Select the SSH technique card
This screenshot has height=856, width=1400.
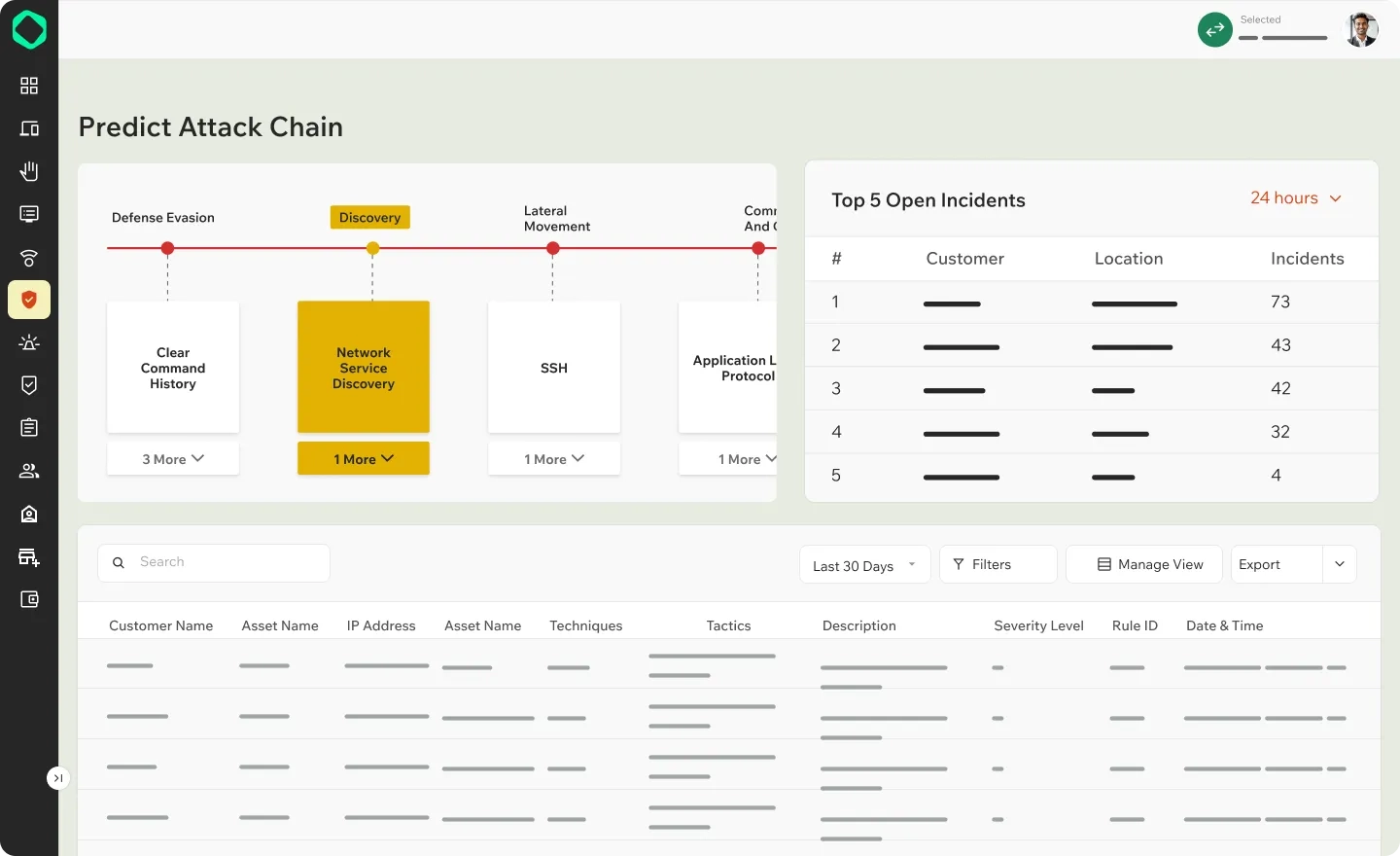click(554, 368)
